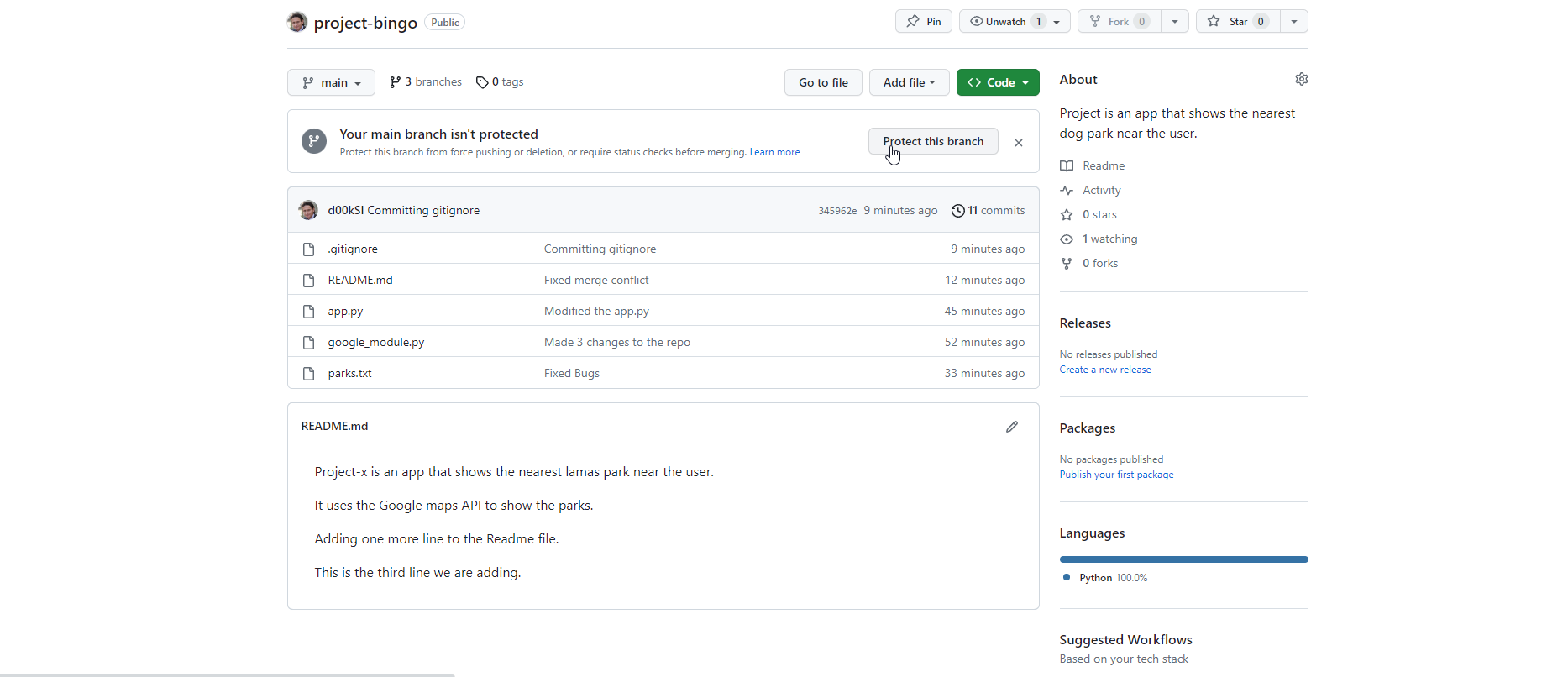The width and height of the screenshot is (1568, 677).
Task: Click Protect this branch button
Action: coord(932,141)
